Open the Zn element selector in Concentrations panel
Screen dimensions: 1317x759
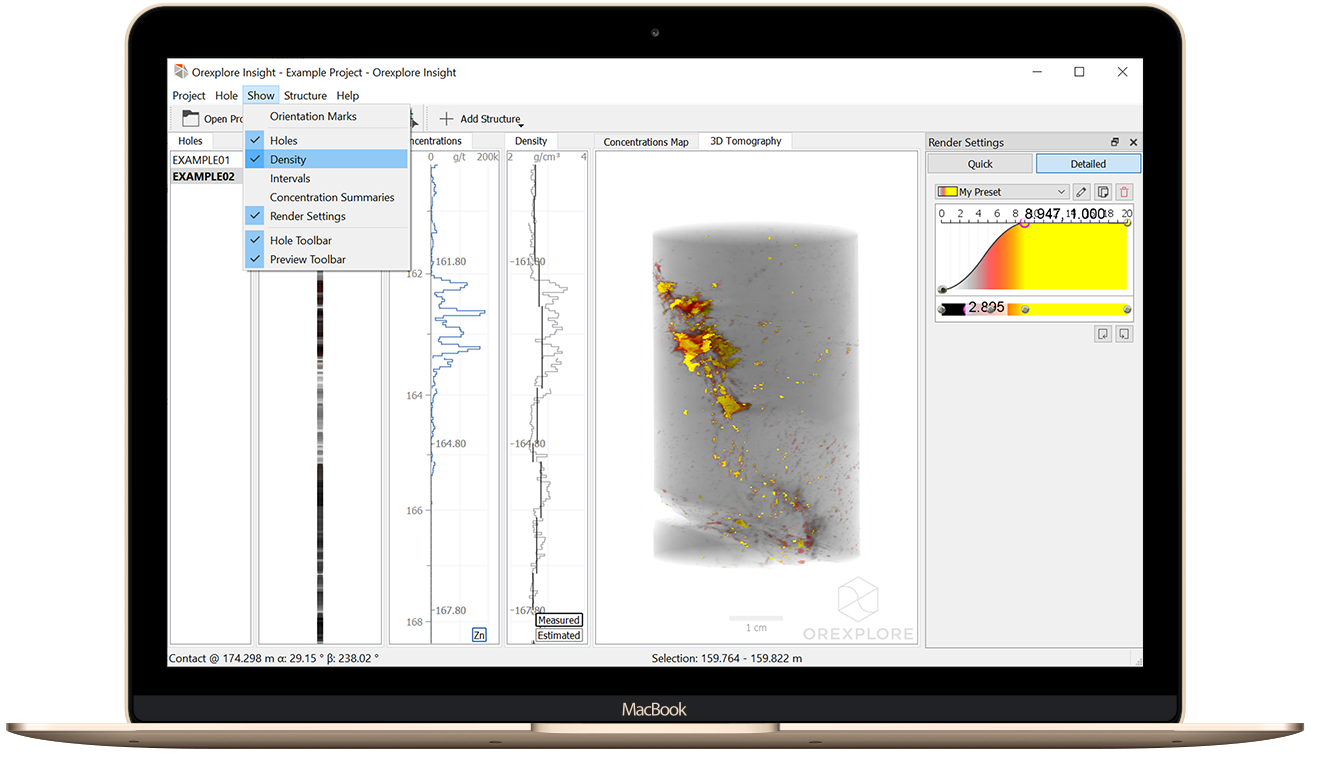pyautogui.click(x=479, y=634)
